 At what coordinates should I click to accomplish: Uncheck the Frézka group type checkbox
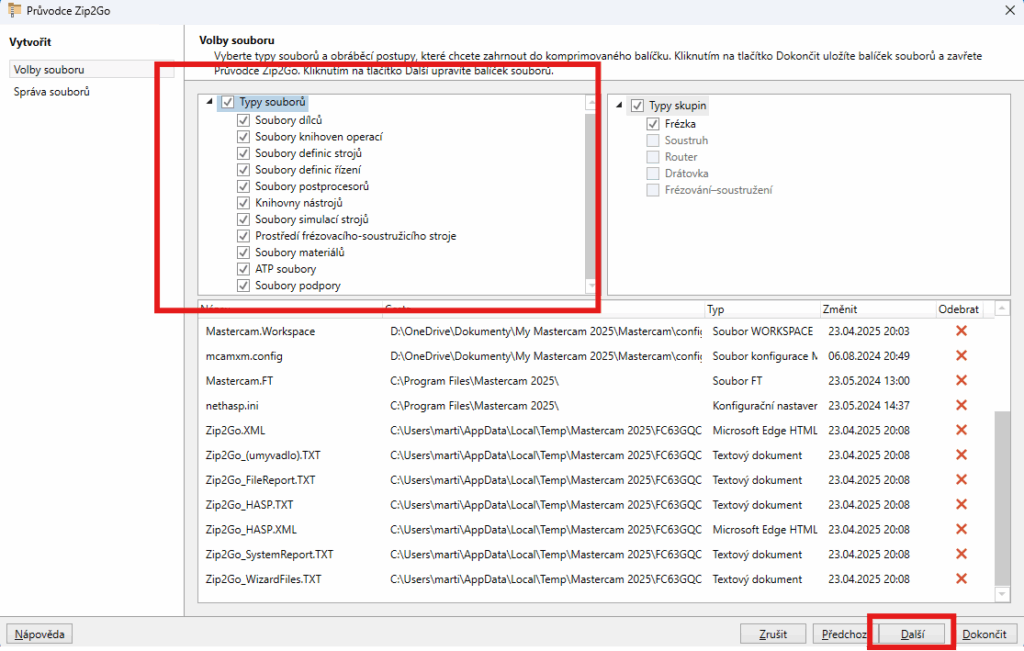pos(653,124)
